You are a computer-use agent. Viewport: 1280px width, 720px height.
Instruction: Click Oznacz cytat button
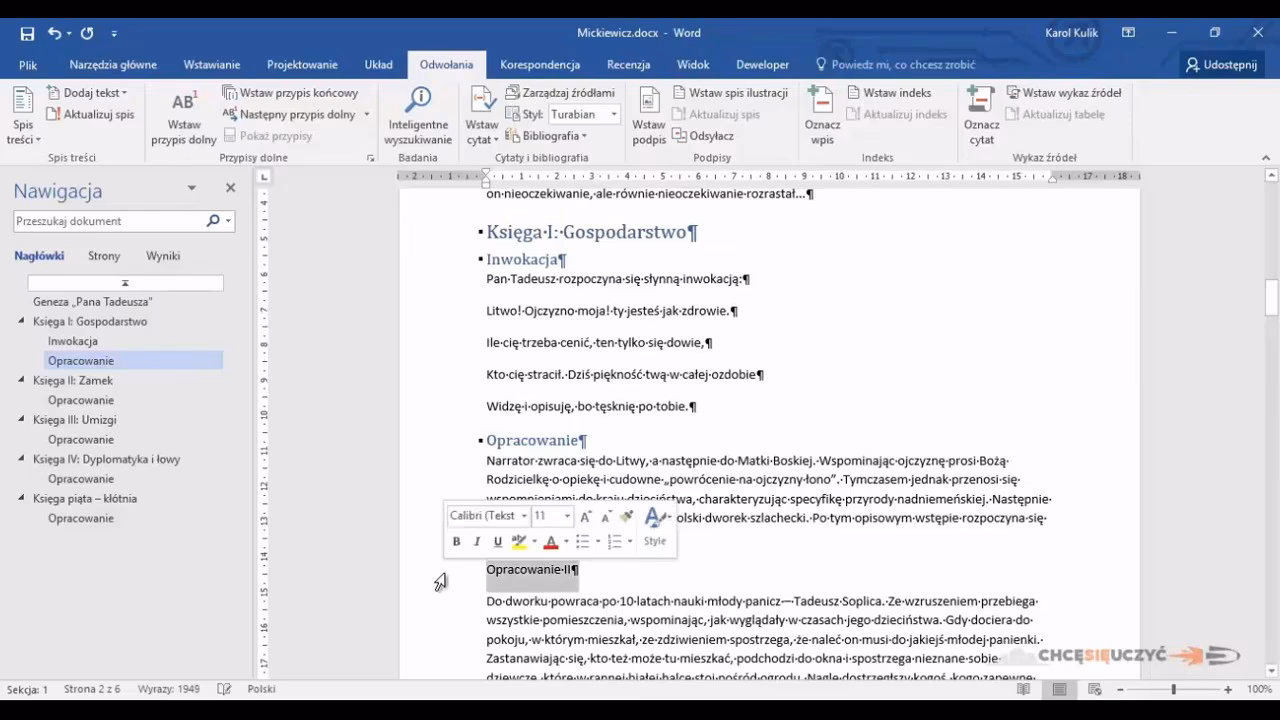tap(981, 118)
